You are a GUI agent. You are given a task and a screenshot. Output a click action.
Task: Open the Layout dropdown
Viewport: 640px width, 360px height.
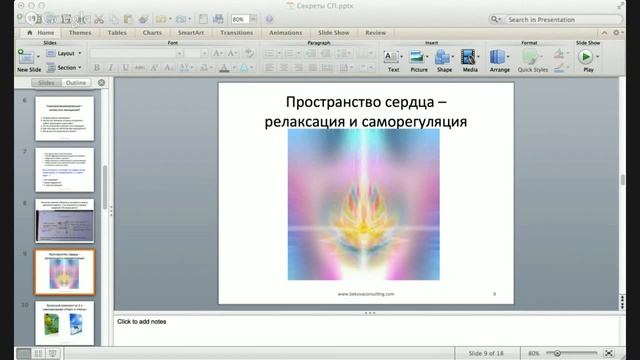(64, 53)
